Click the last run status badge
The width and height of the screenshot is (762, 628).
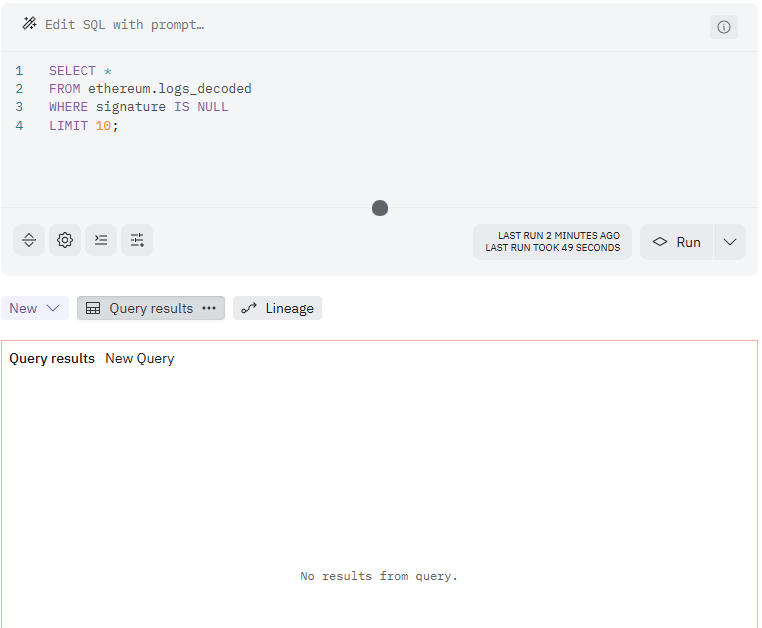point(553,242)
